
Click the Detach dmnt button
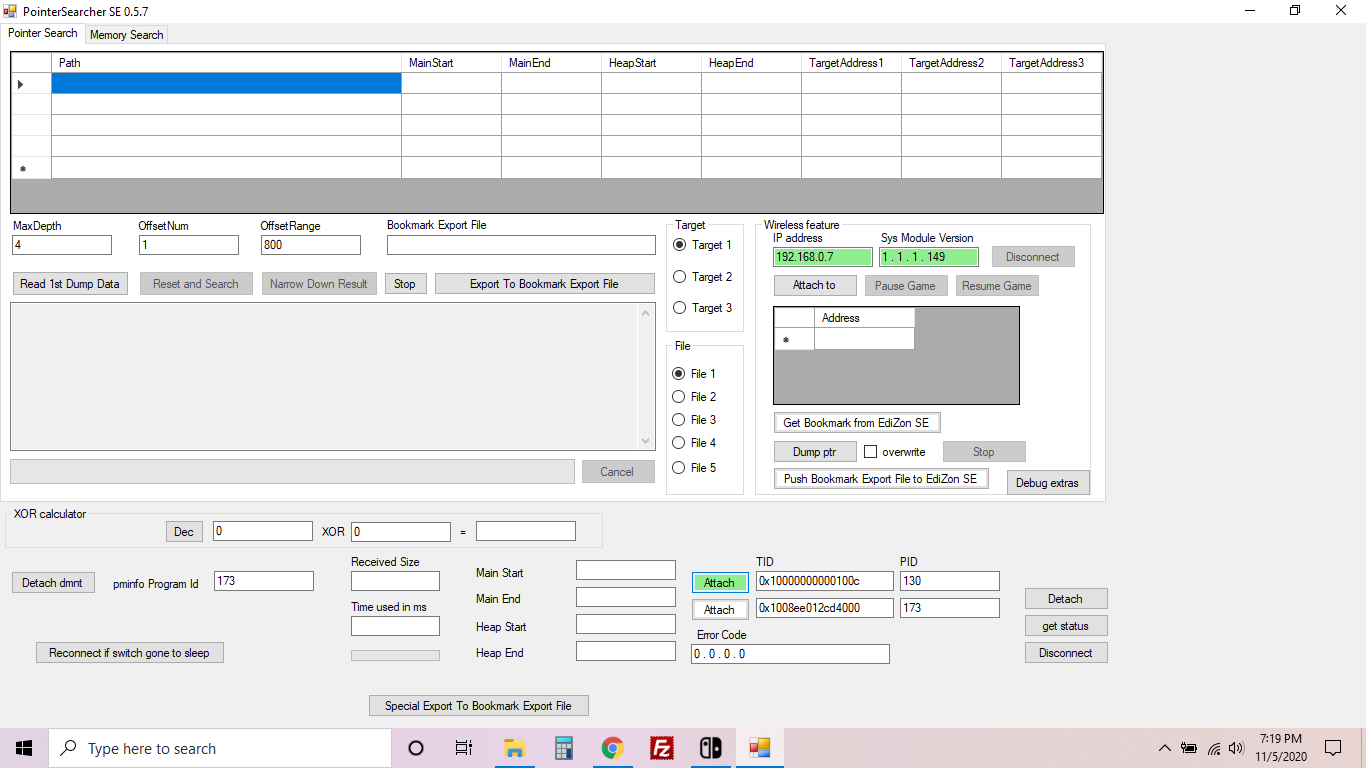[x=53, y=583]
